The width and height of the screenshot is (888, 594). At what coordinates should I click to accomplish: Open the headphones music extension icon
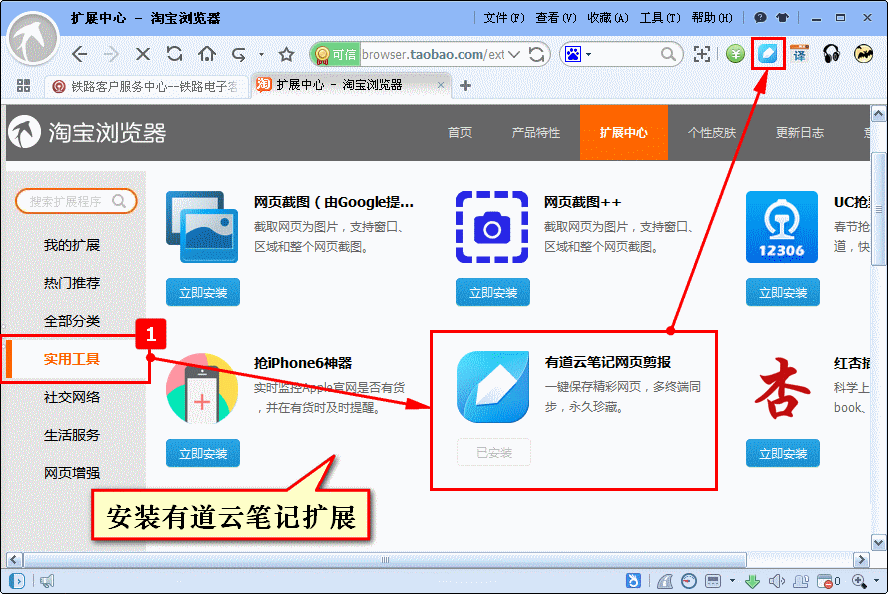click(831, 54)
